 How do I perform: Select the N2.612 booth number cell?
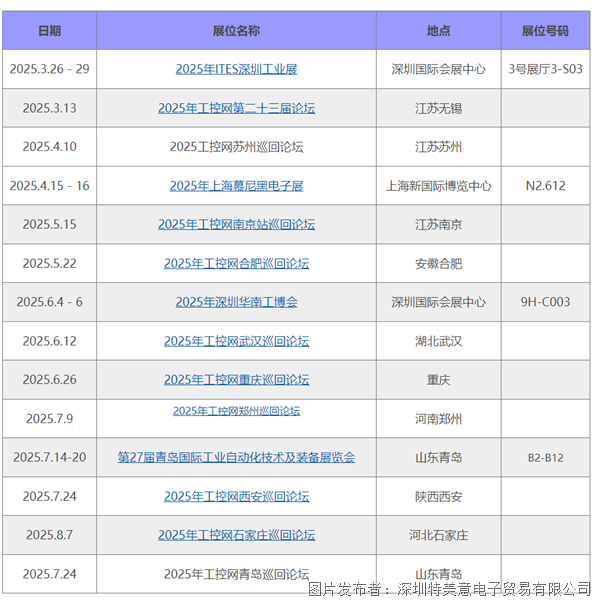click(545, 186)
